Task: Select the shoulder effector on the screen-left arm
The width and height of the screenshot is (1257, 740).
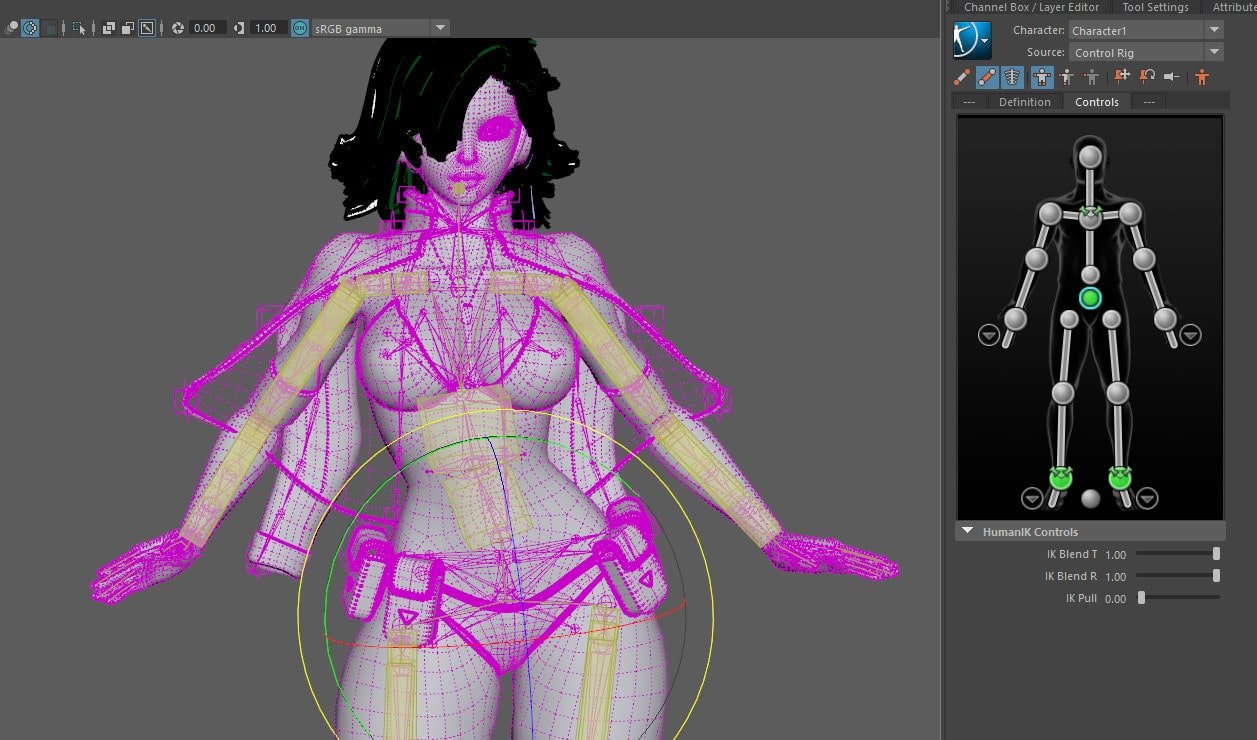Action: tap(1050, 213)
